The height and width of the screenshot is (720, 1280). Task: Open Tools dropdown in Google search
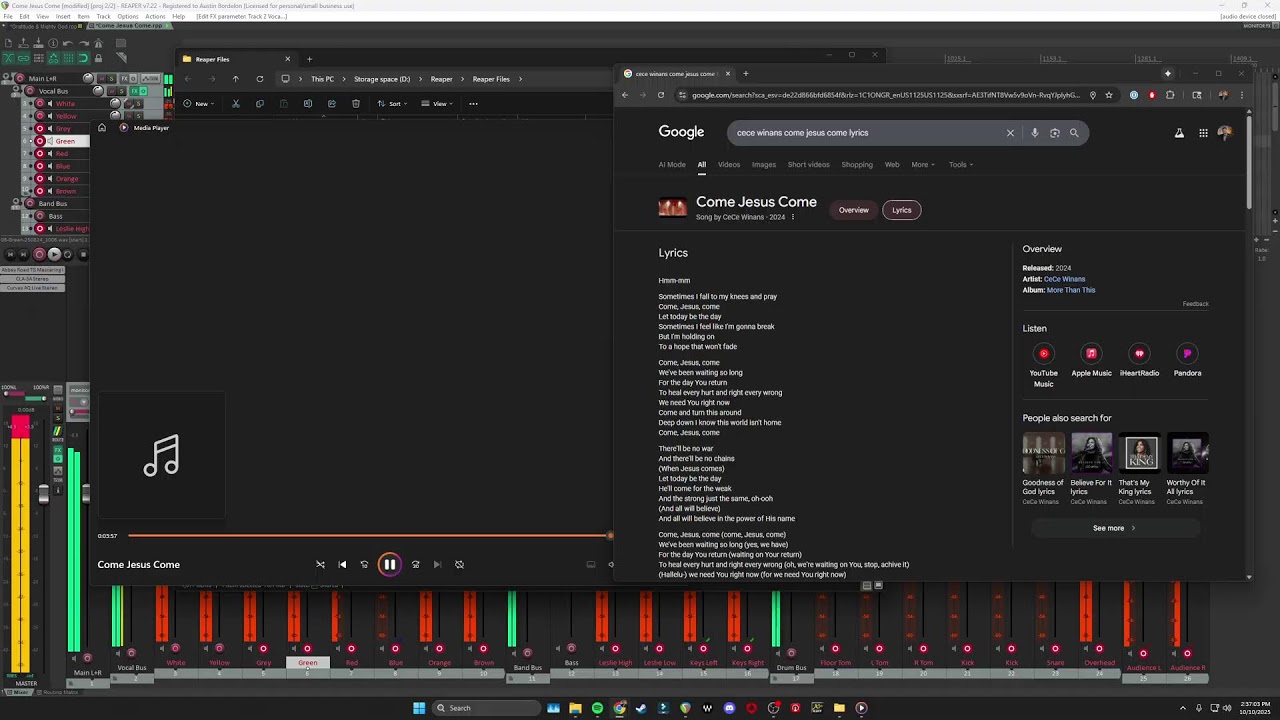(961, 164)
